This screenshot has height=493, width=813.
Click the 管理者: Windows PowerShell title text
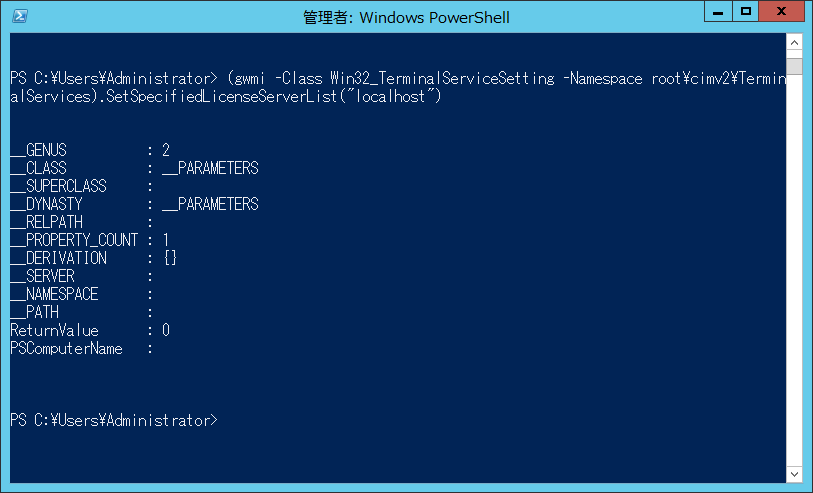(x=406, y=17)
